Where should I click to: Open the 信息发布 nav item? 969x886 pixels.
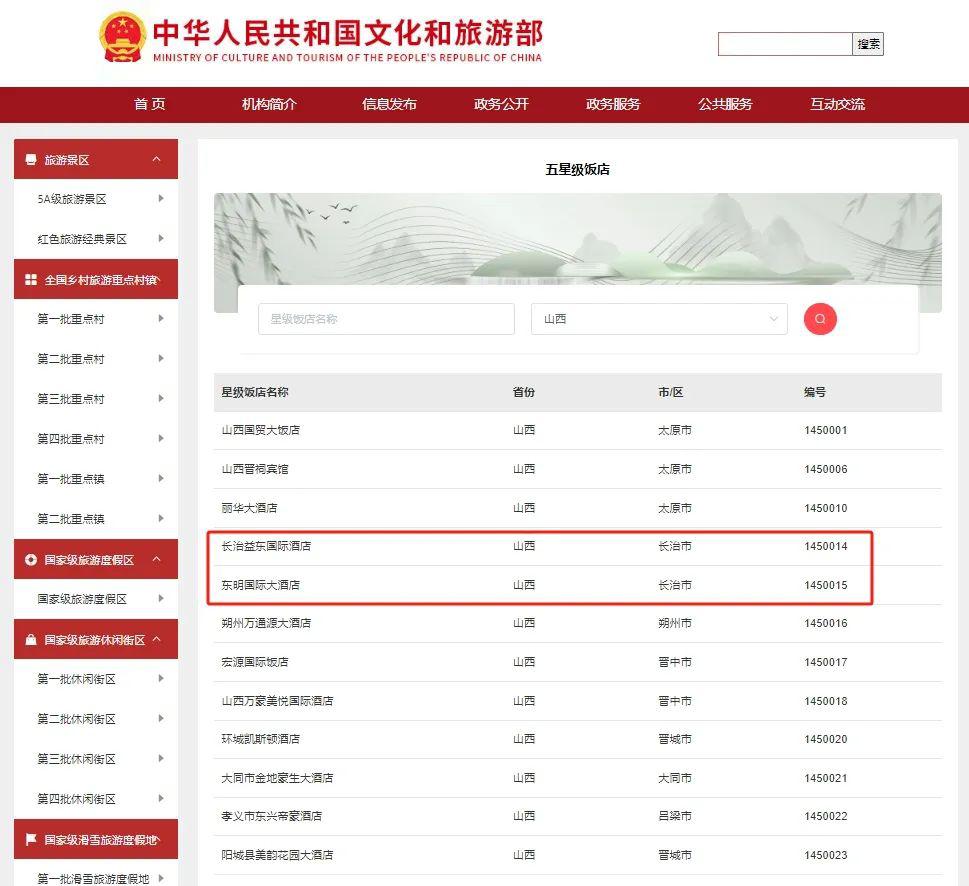point(389,104)
